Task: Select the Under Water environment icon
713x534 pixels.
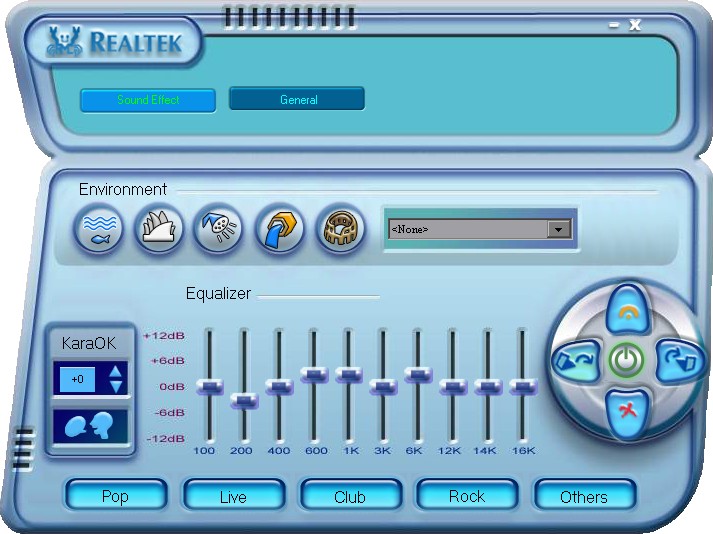Action: [x=99, y=228]
